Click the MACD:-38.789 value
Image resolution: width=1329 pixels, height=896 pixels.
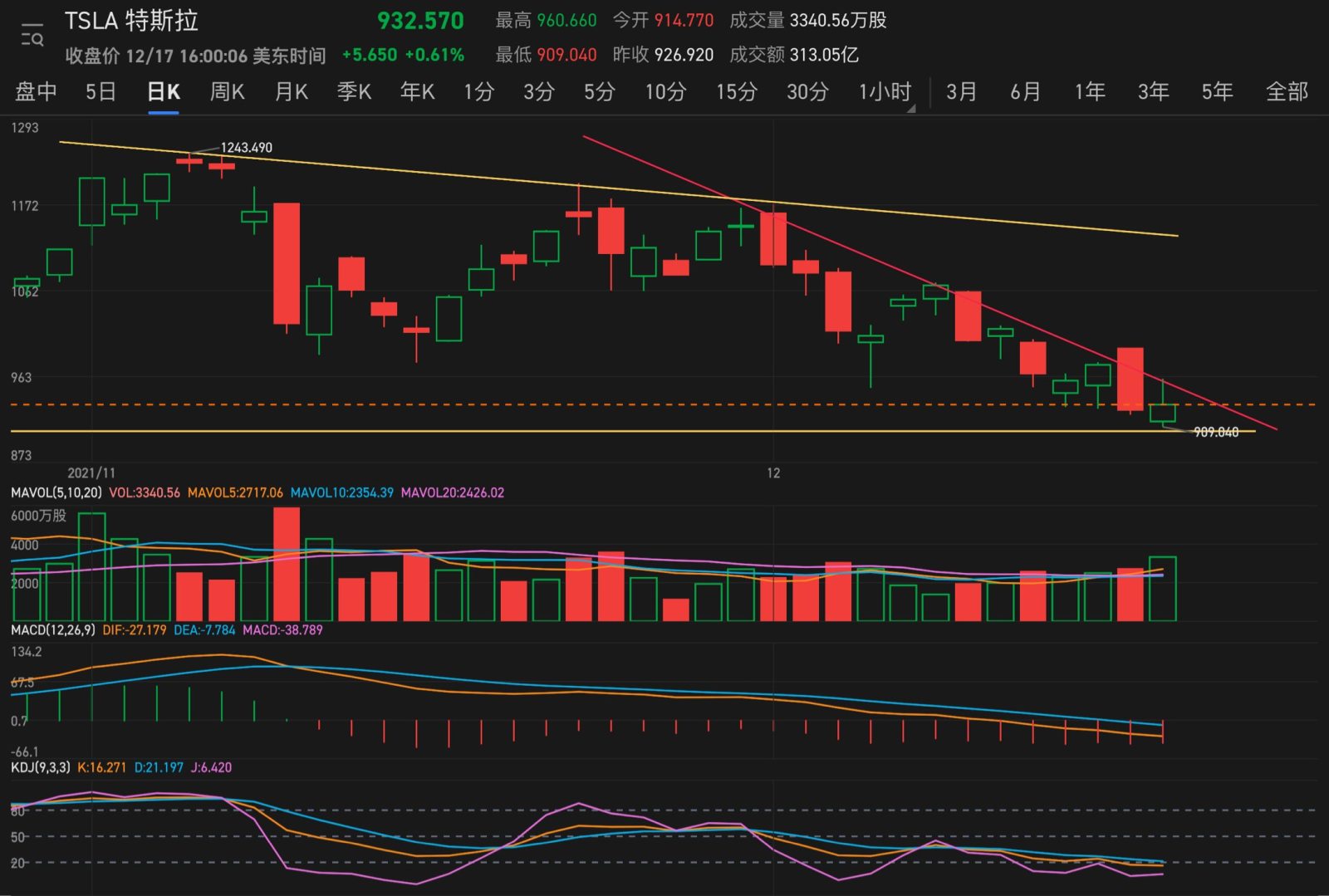tap(282, 630)
